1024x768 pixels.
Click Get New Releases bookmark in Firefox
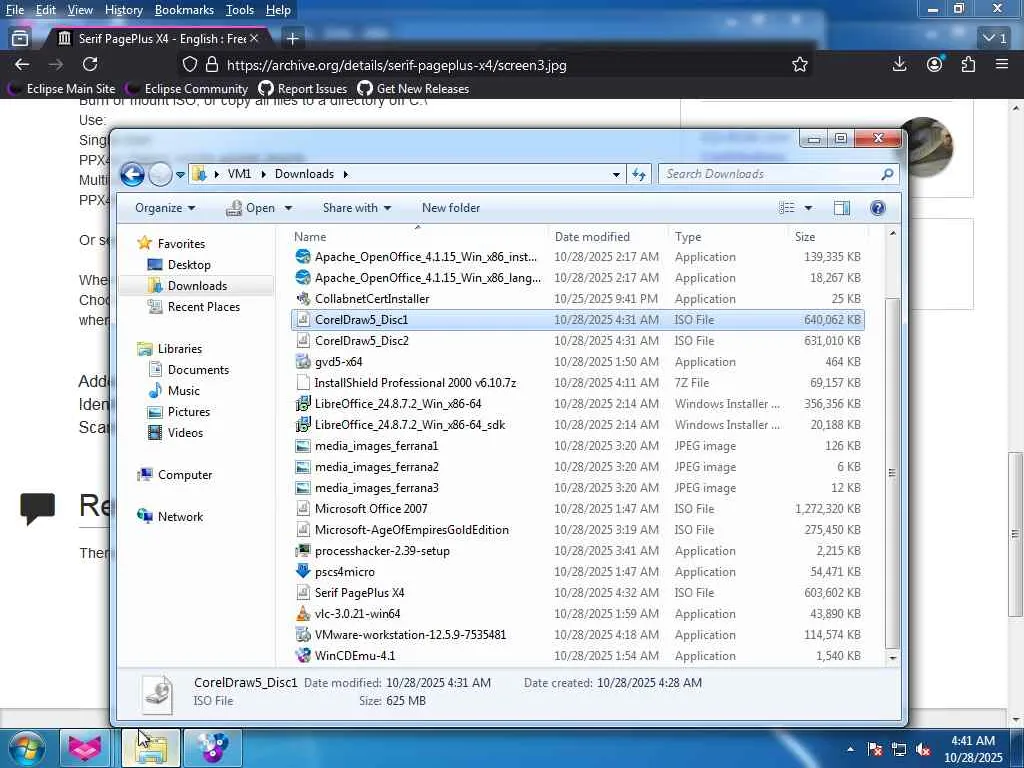point(413,88)
